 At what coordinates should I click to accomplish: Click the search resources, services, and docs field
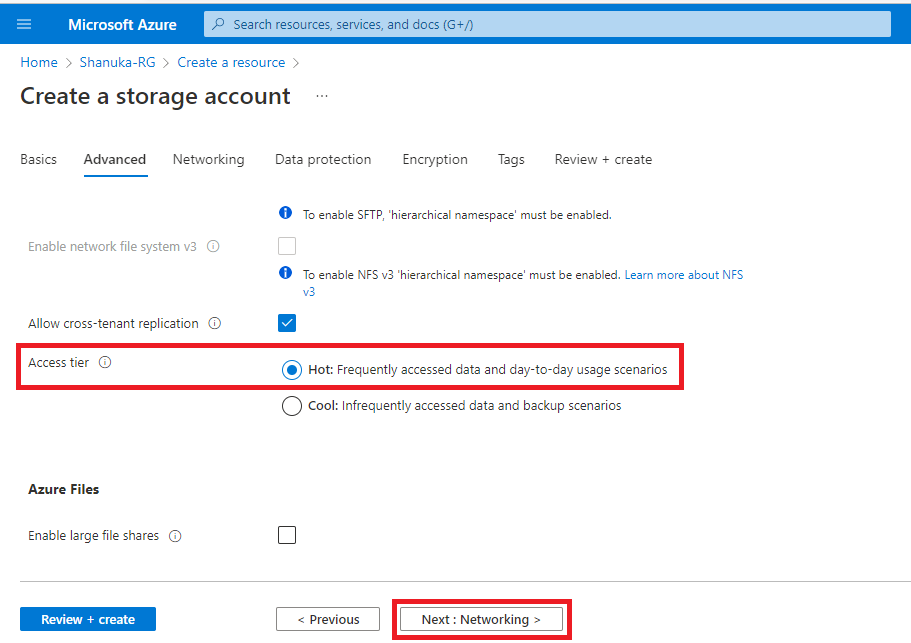click(547, 24)
